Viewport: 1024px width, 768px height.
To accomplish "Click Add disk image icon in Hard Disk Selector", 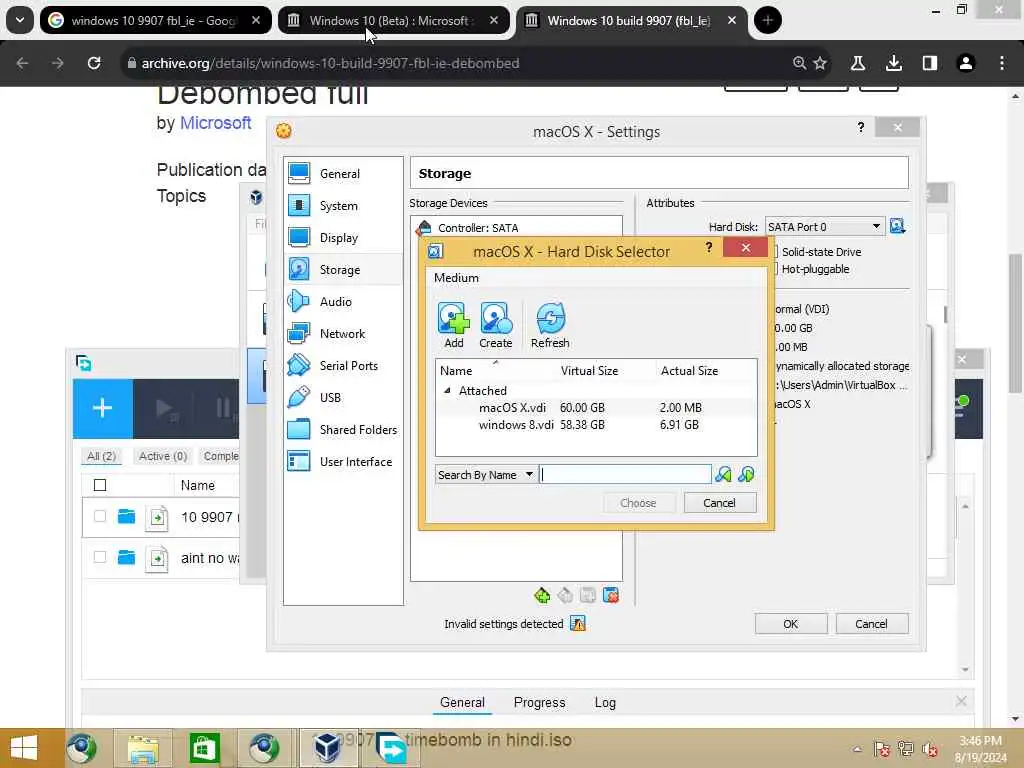I will 453,325.
